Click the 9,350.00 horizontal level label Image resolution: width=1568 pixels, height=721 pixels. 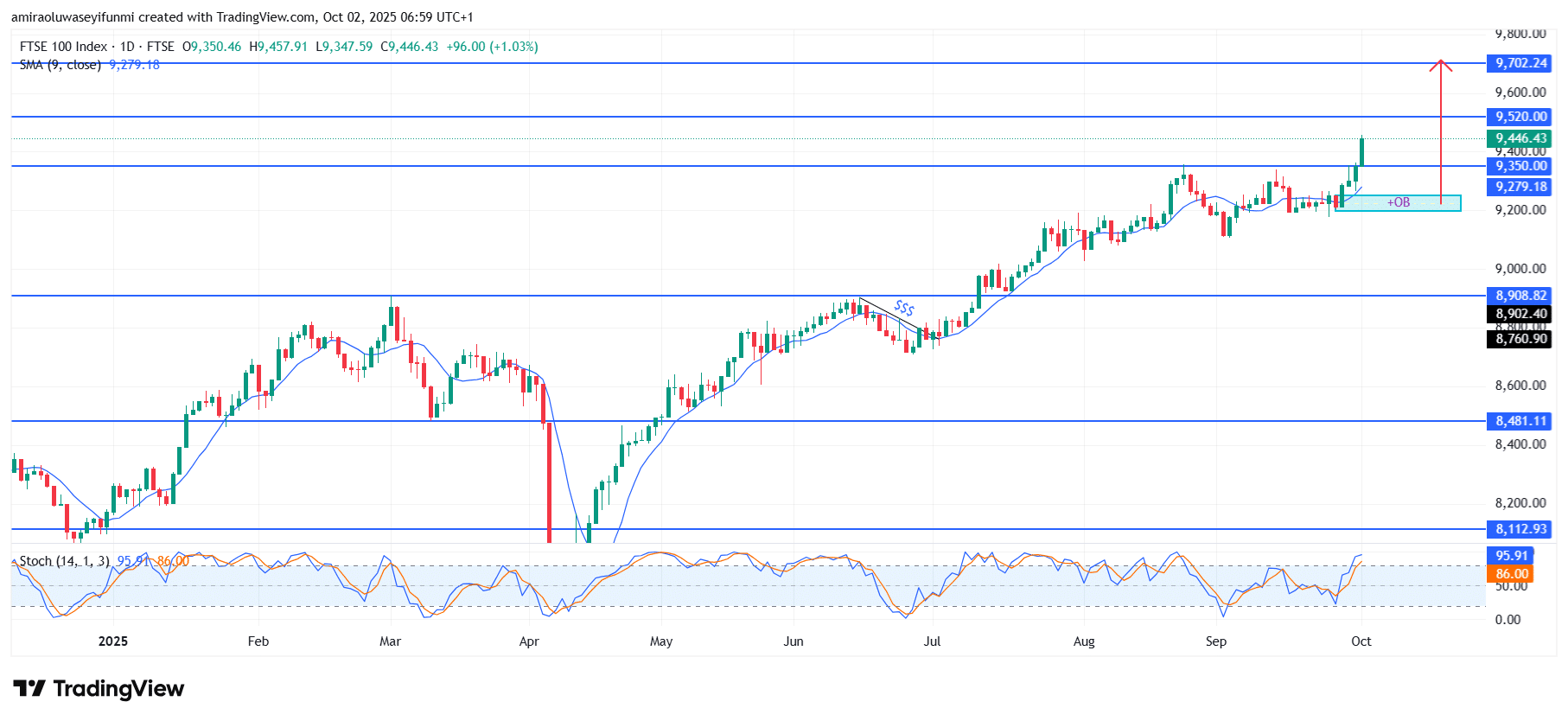(1520, 166)
